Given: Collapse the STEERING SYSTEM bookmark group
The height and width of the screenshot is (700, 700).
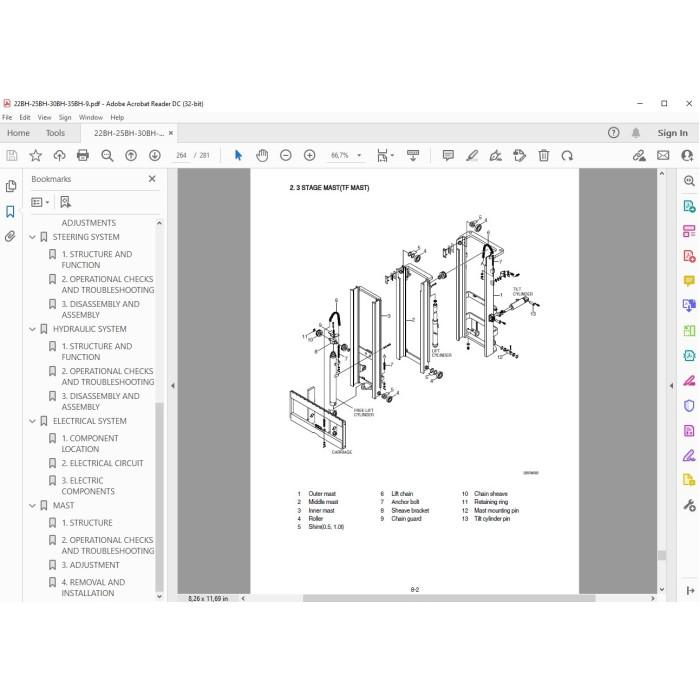Looking at the screenshot, I should pyautogui.click(x=32, y=237).
